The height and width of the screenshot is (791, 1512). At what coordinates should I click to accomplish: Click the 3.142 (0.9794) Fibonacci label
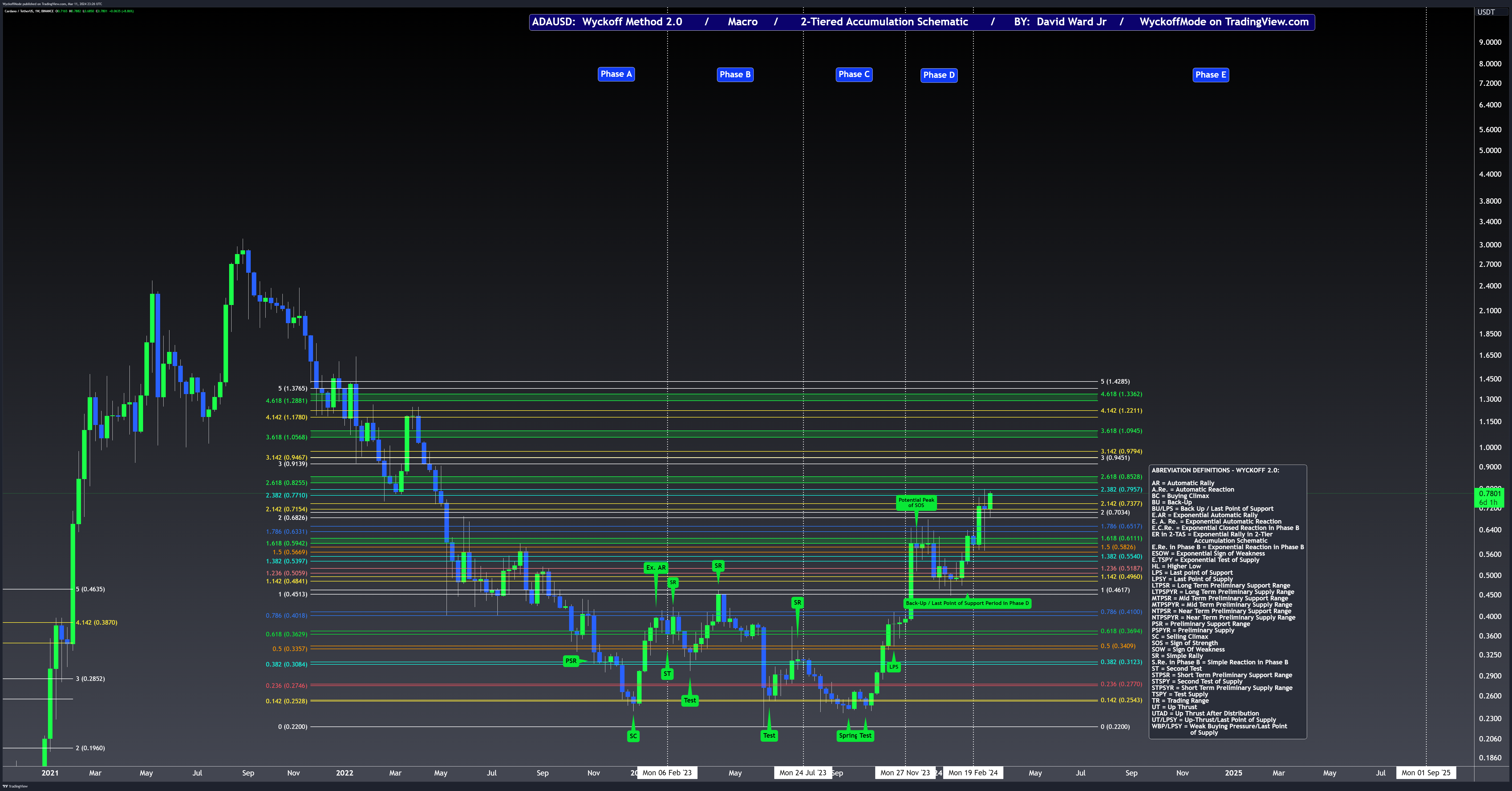1121,452
